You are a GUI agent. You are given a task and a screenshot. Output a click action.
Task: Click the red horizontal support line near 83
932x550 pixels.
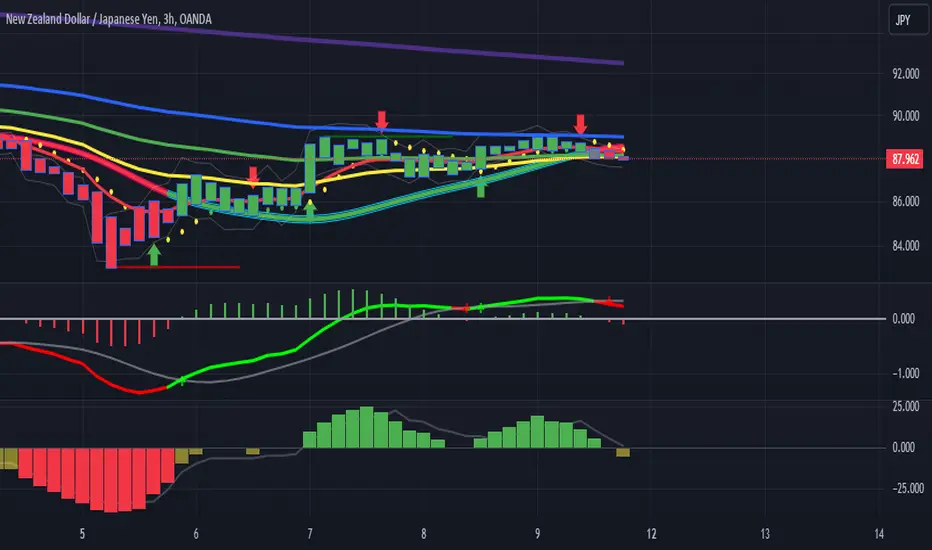pos(178,267)
